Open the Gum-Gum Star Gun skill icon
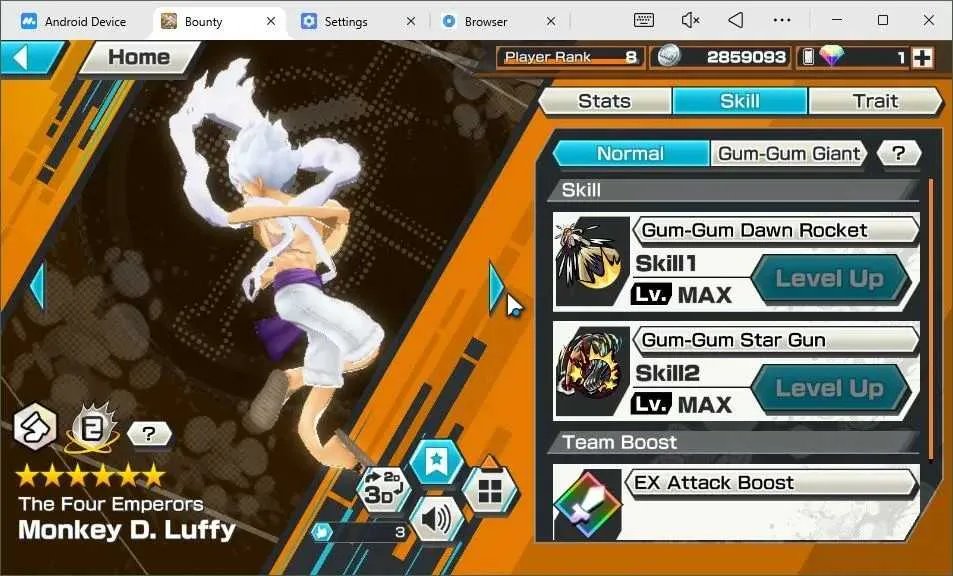953x576 pixels. tap(593, 371)
